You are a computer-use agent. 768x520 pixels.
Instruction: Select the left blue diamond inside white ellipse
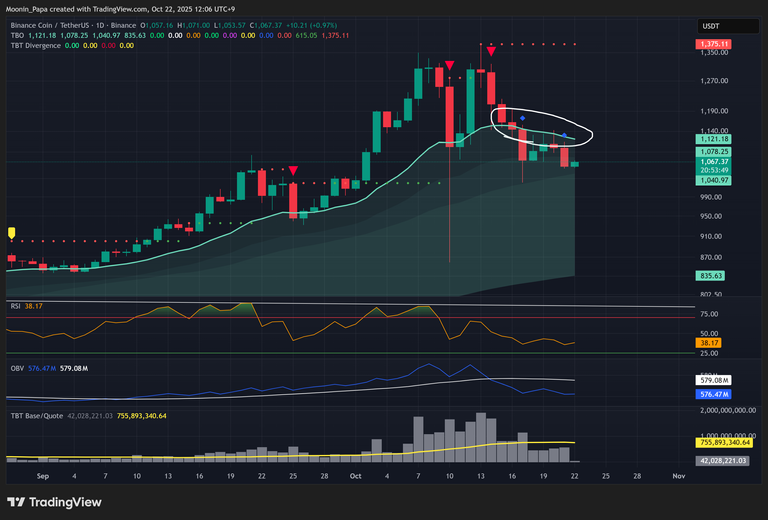pos(523,119)
